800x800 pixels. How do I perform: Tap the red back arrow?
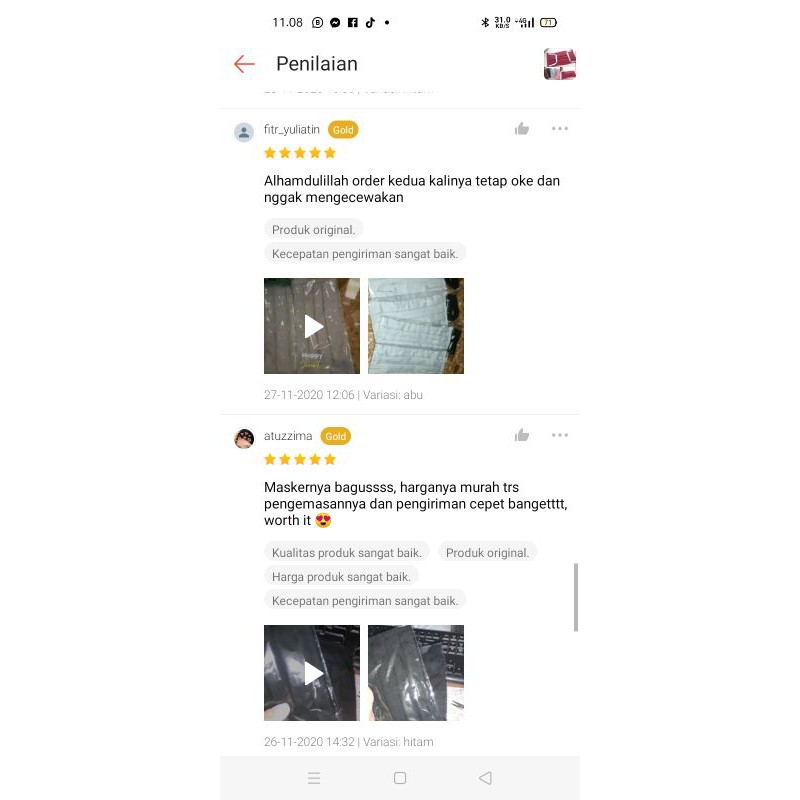point(244,64)
